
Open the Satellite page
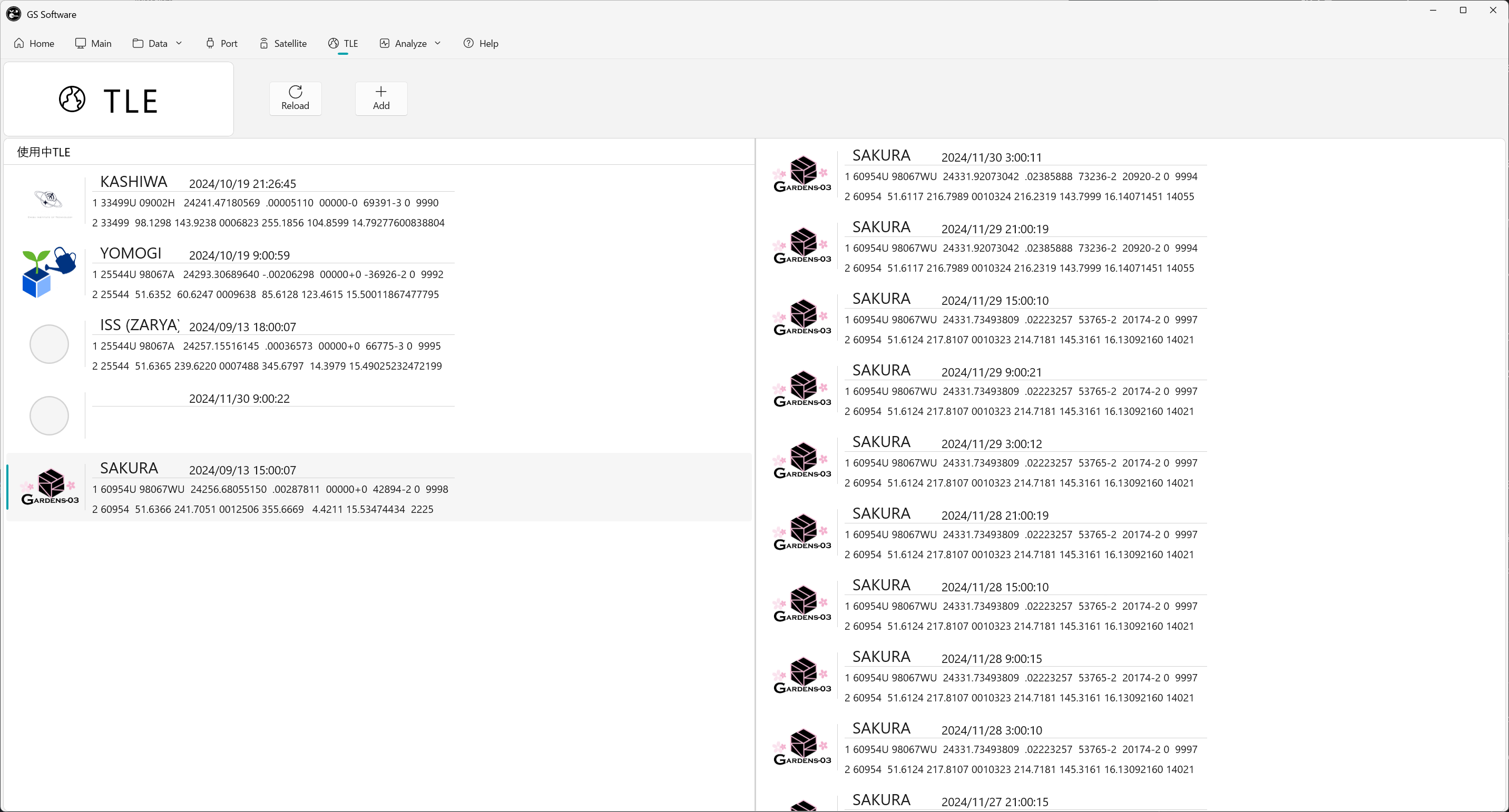point(283,43)
